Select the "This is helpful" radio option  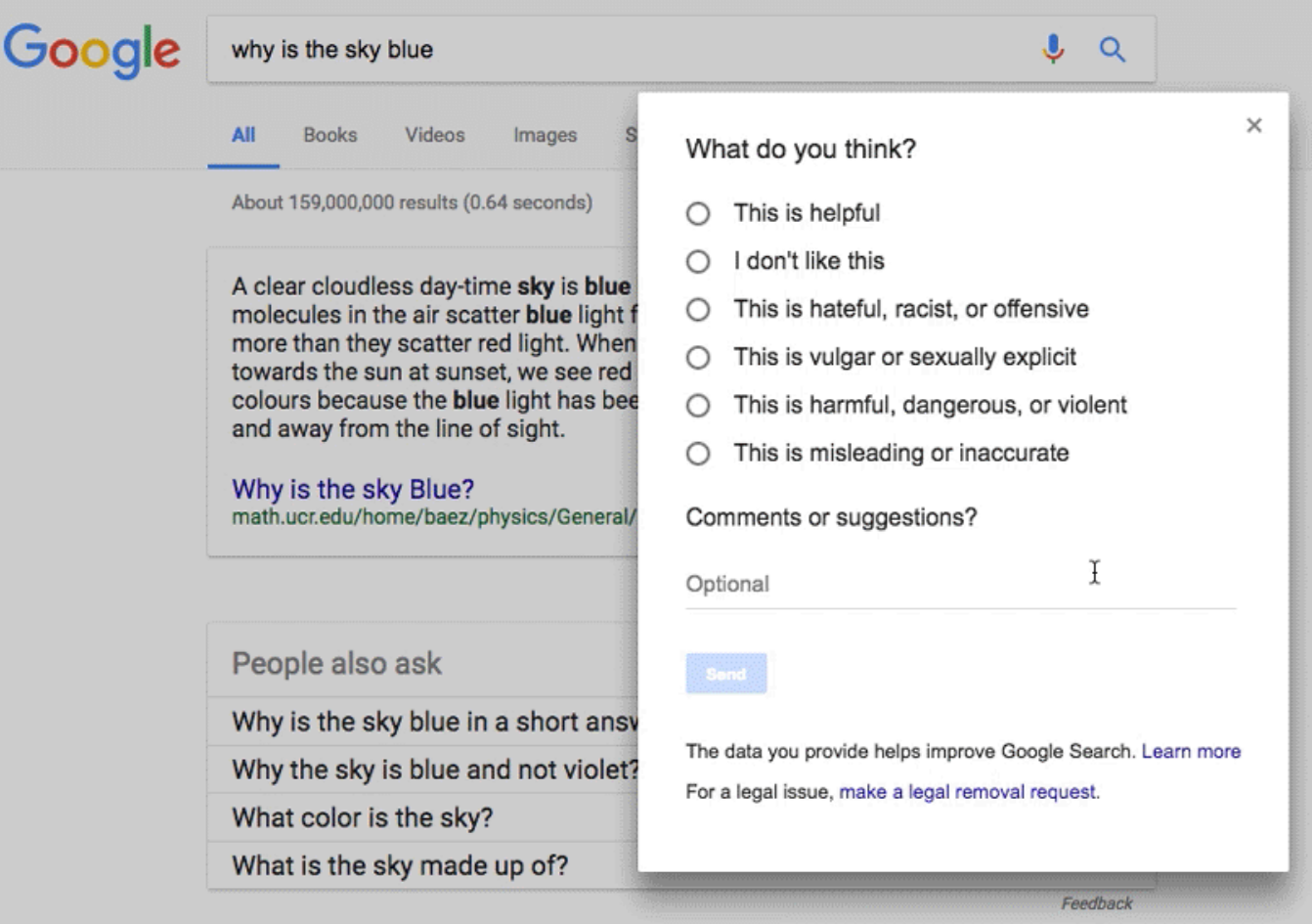click(698, 213)
